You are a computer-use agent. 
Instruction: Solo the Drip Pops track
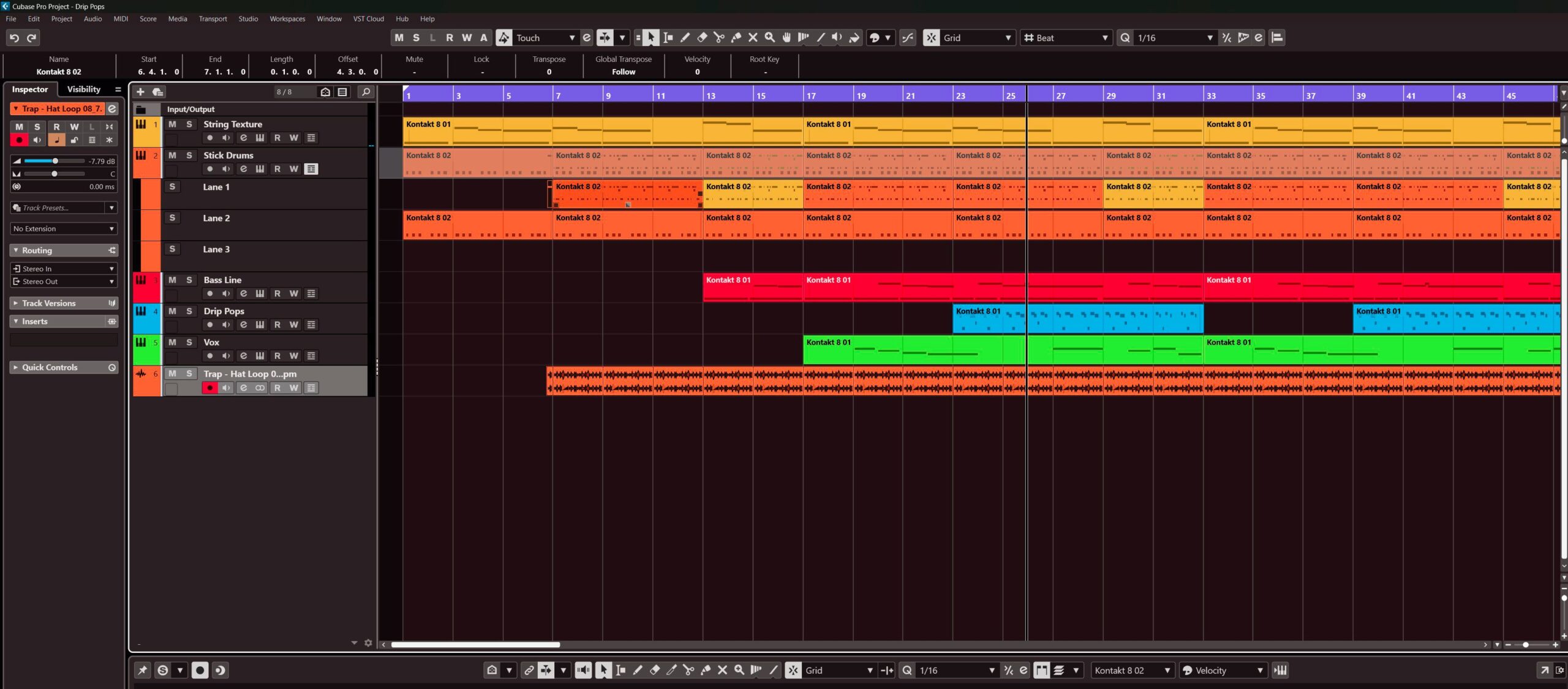pyautogui.click(x=189, y=311)
